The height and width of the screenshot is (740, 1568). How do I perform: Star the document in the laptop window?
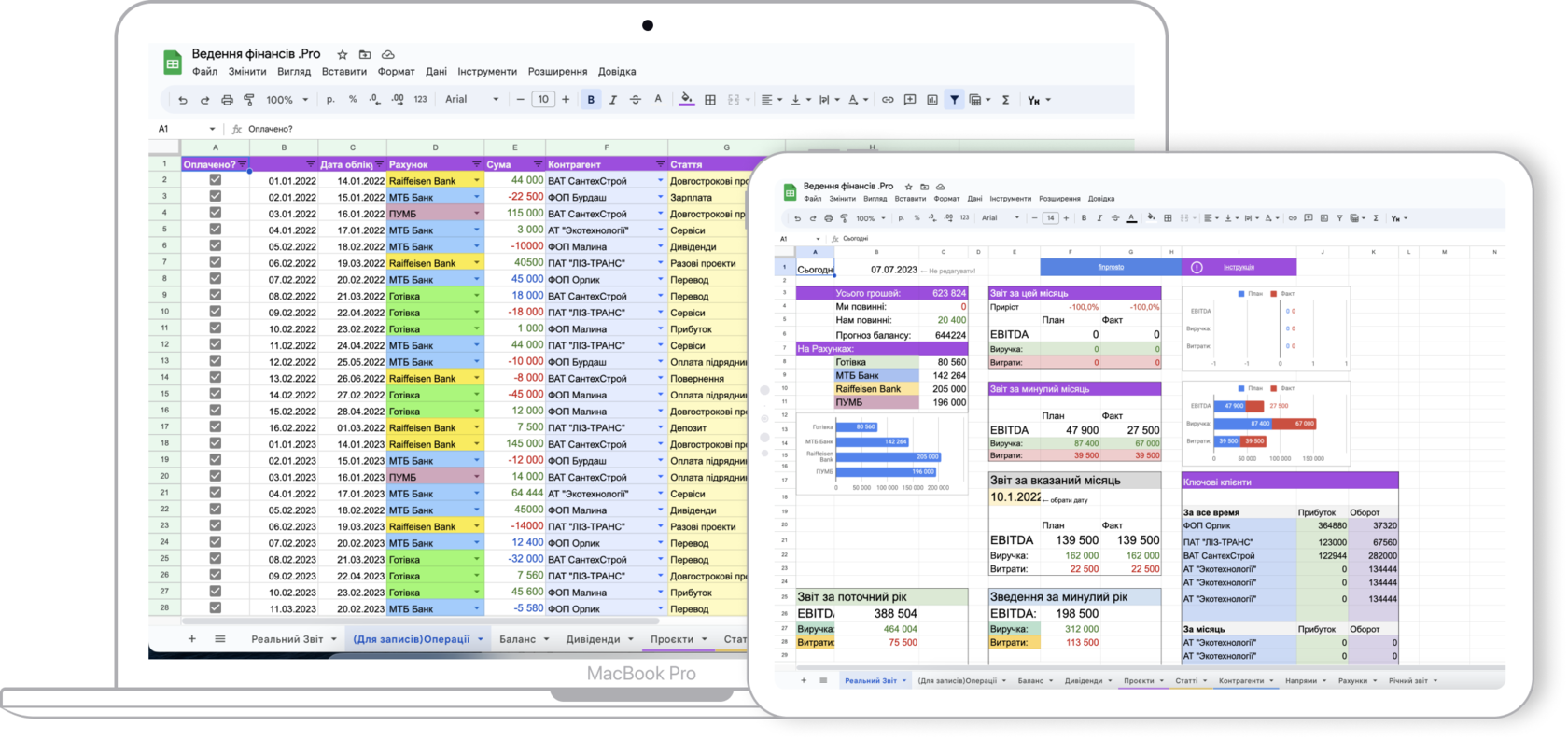pyautogui.click(x=343, y=55)
